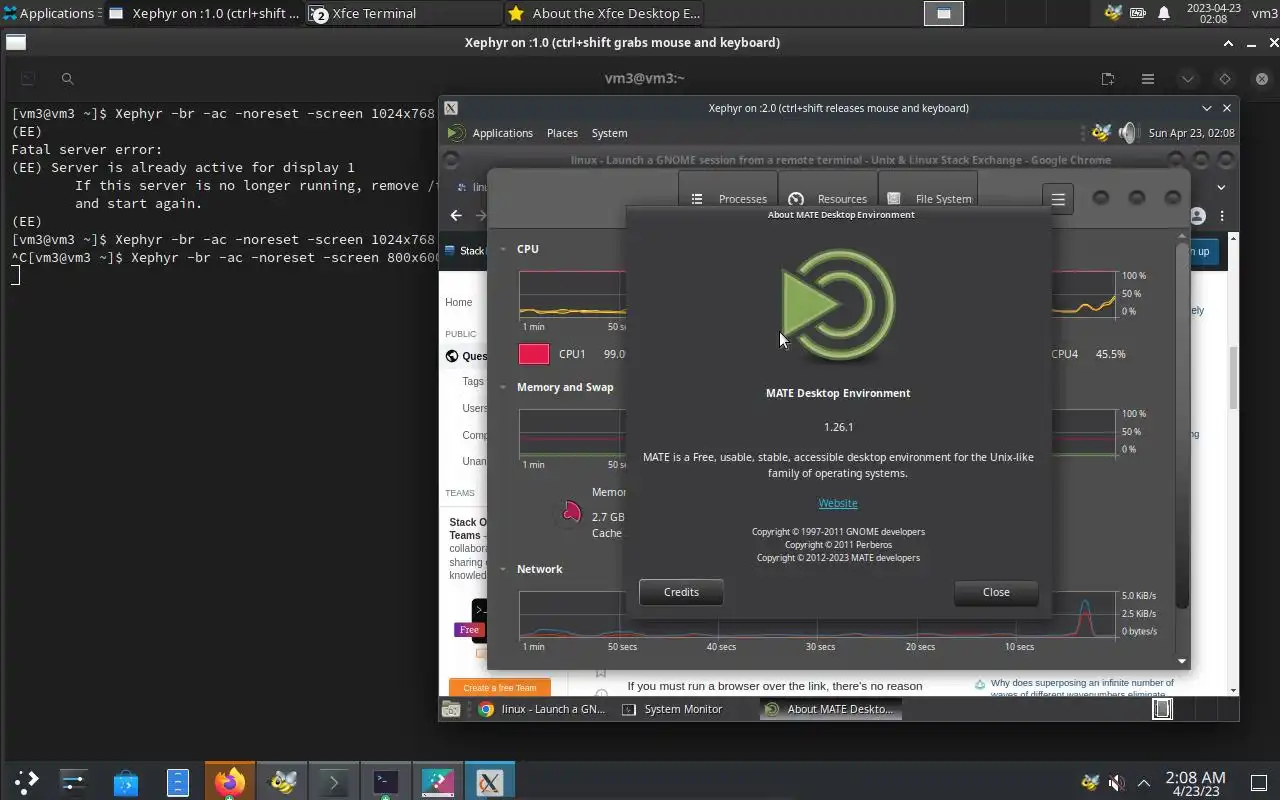Viewport: 1280px width, 800px height.
Task: Expand hidden tray icons chevron in taskbar
Action: (1144, 782)
